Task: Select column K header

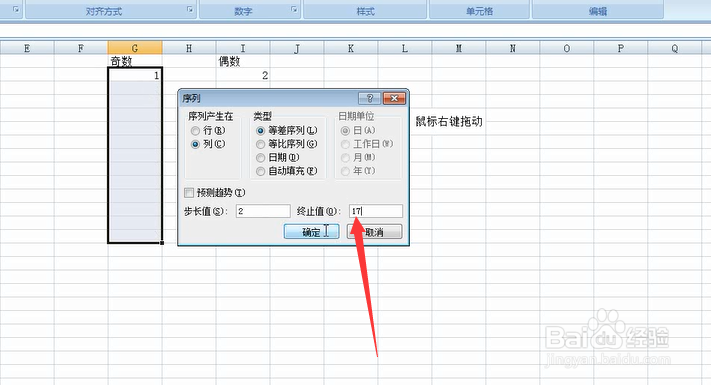Action: pyautogui.click(x=351, y=48)
